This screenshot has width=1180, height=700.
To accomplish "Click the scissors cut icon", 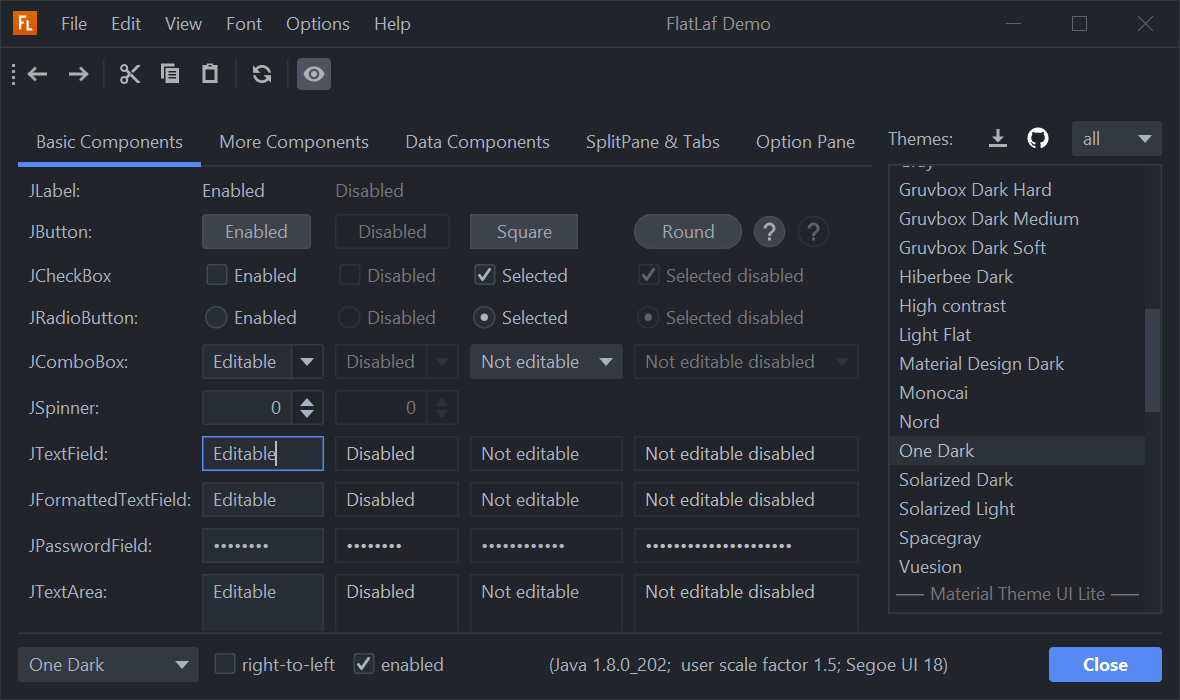I will [130, 74].
